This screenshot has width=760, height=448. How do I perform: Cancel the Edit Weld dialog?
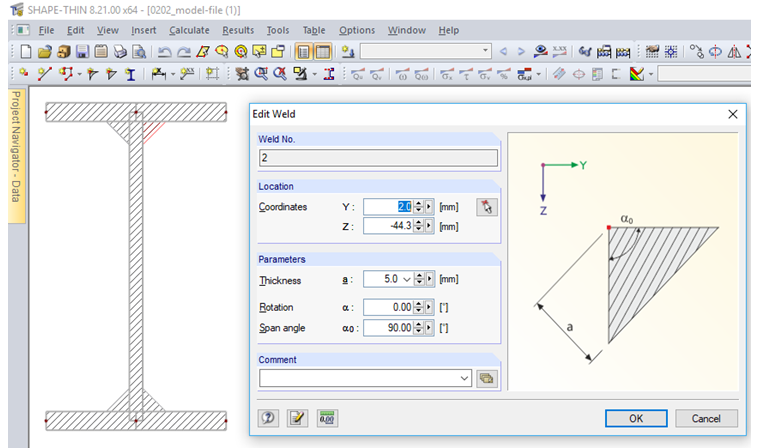pos(706,418)
